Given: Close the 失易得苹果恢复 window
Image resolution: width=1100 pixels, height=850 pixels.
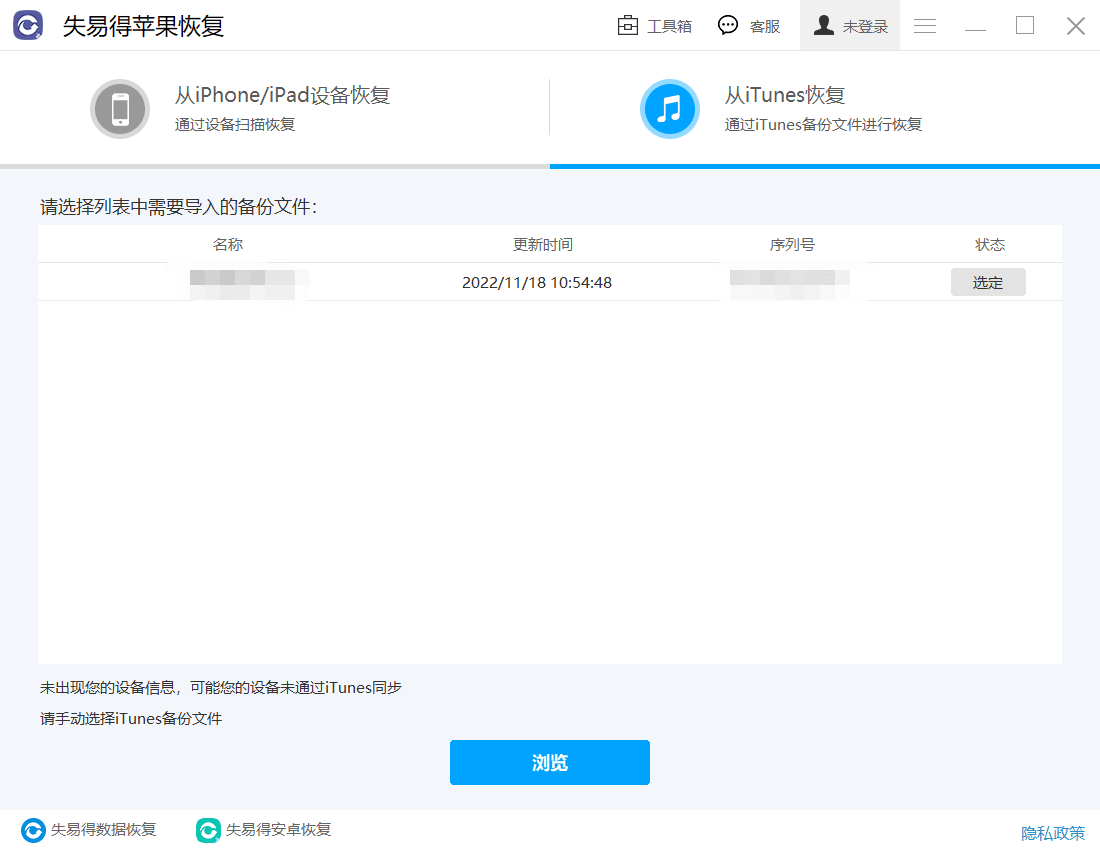Looking at the screenshot, I should click(x=1075, y=26).
